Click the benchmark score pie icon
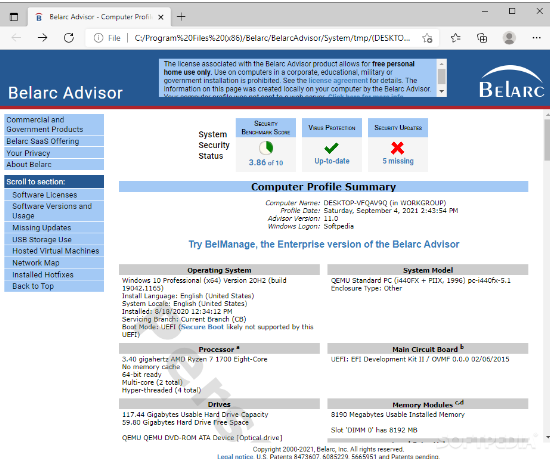The height and width of the screenshot is (459, 550). pyautogui.click(x=266, y=148)
